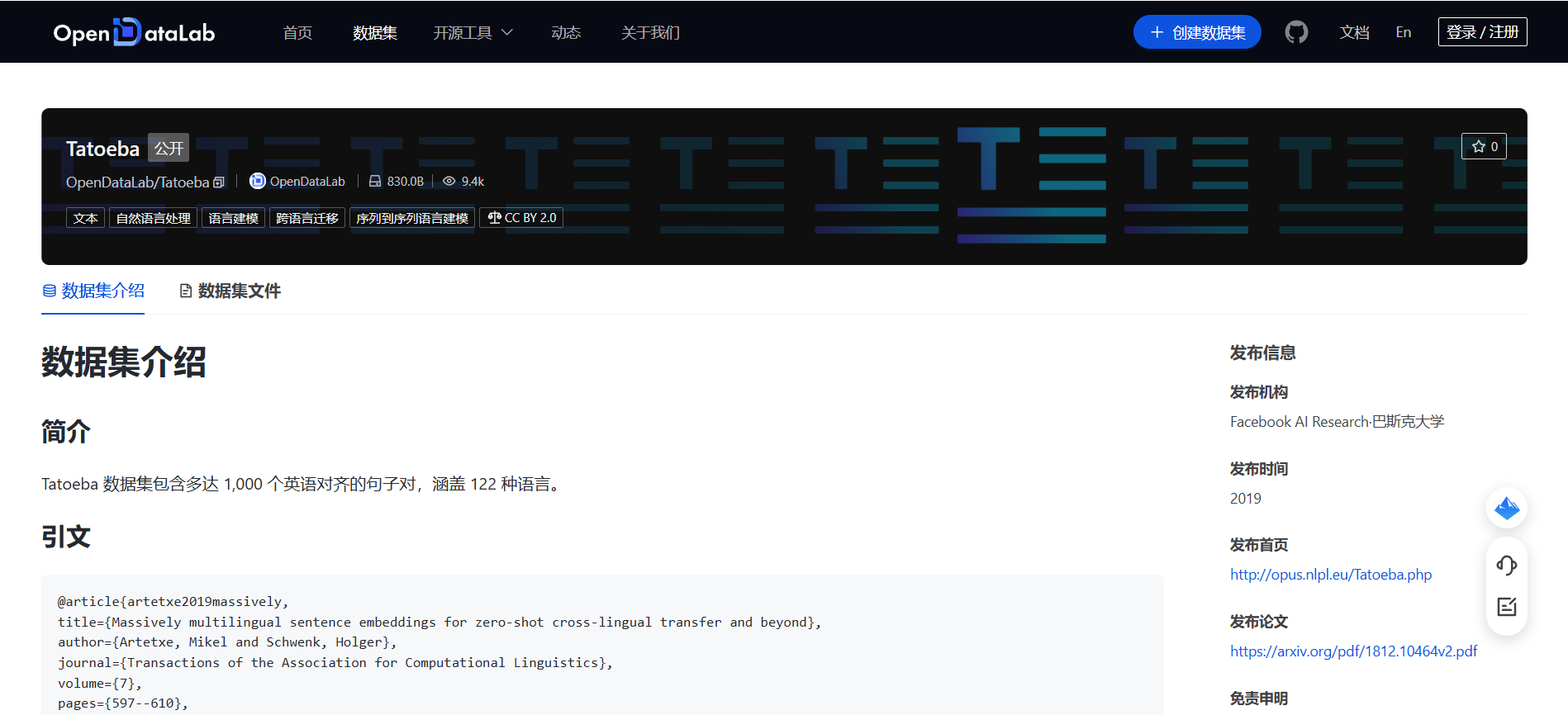Click the database icon on the 数据集介绍 tab
Screen dimensions: 1568x715
(x=50, y=291)
